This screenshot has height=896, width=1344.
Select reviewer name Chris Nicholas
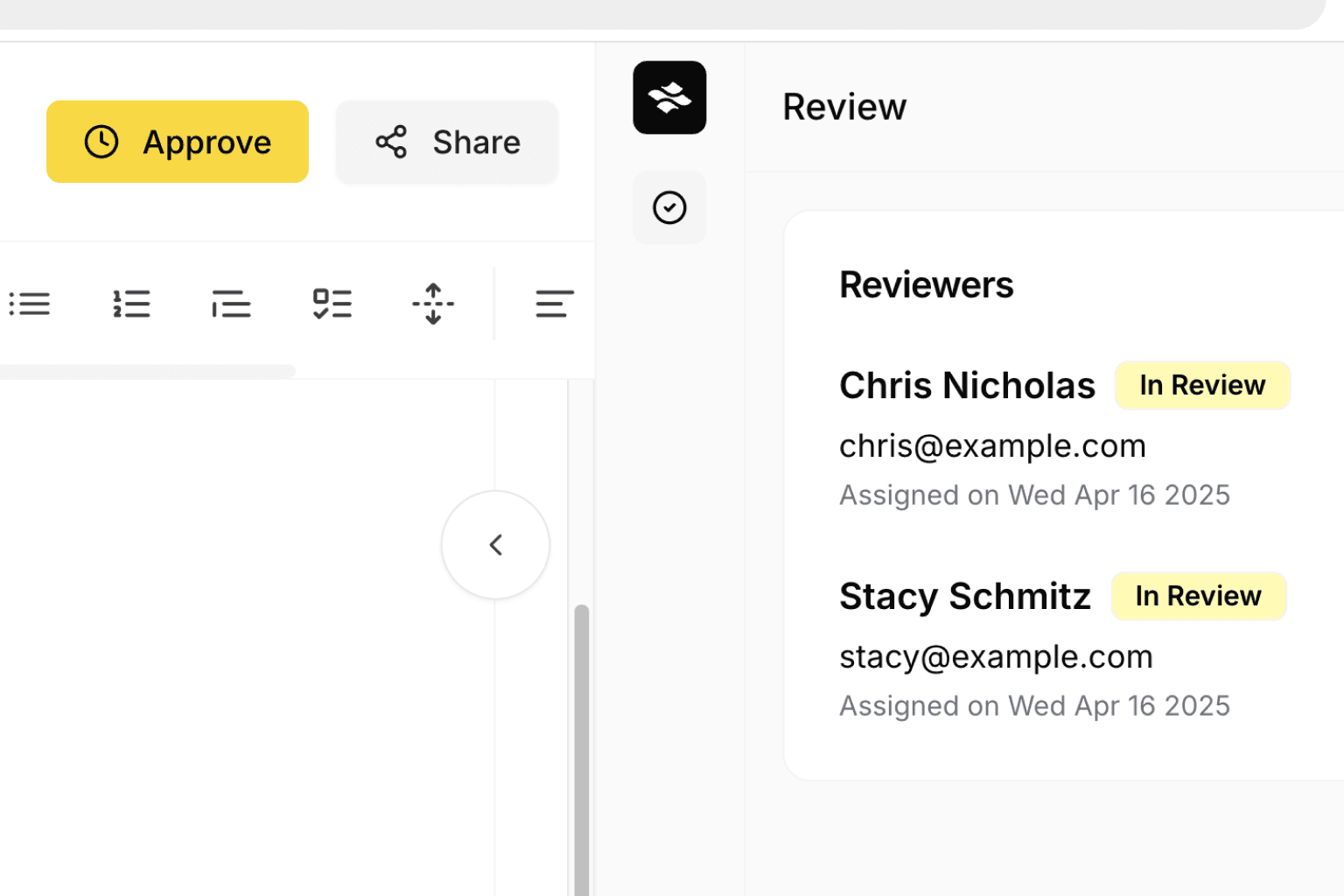pyautogui.click(x=967, y=386)
